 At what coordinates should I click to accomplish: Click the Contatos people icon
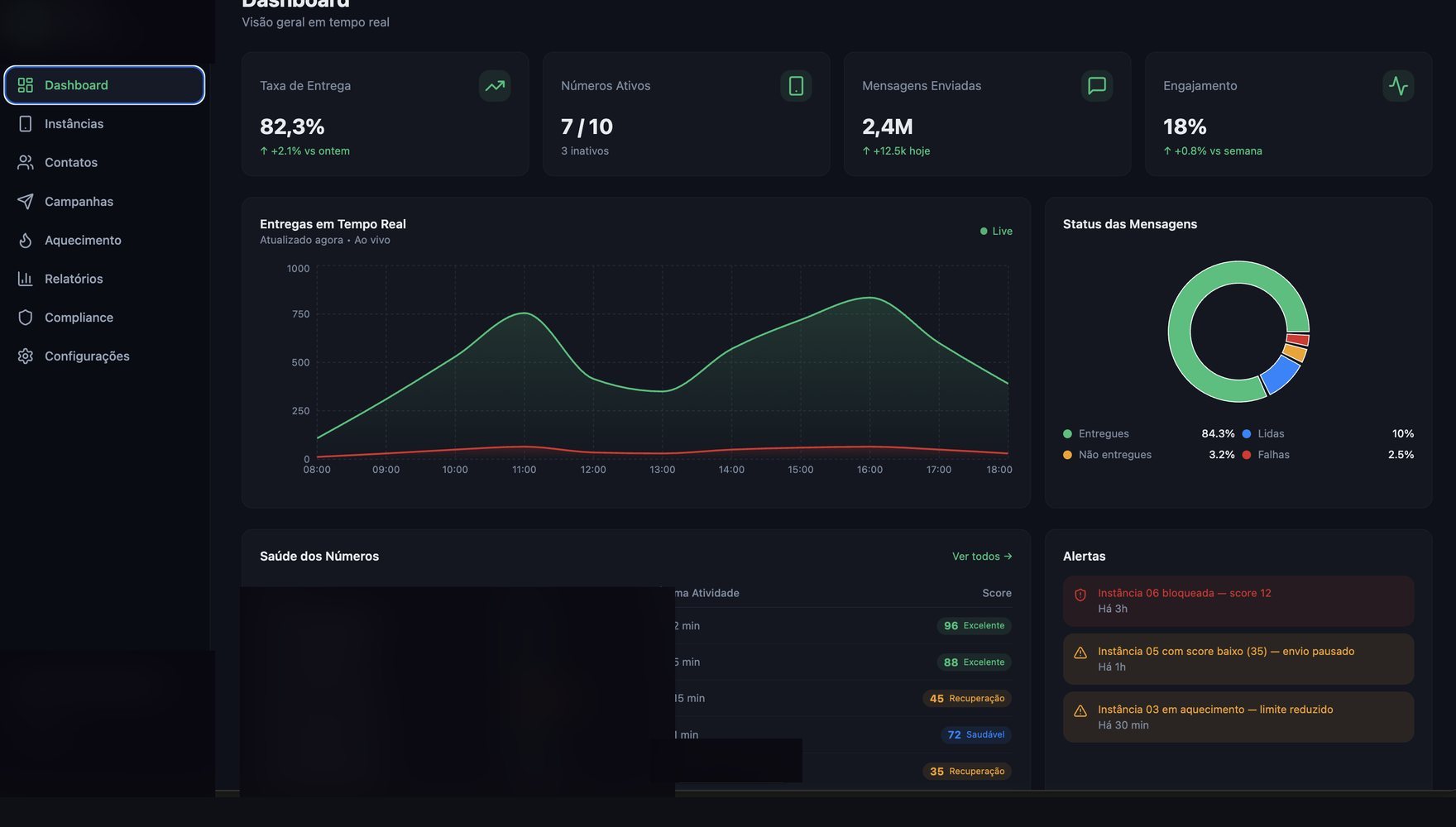pos(26,163)
